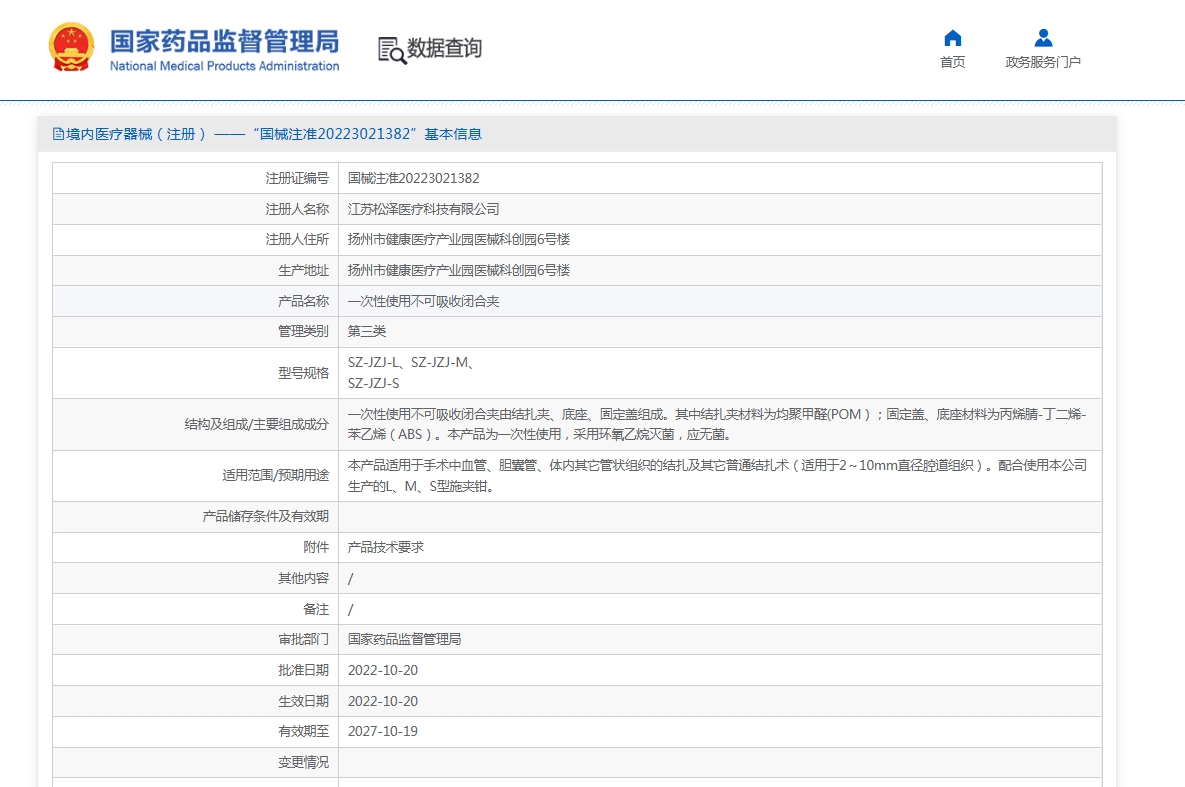Viewport: 1185px width, 787px height.
Task: Click the 适用范围 description text
Action: click(x=716, y=476)
